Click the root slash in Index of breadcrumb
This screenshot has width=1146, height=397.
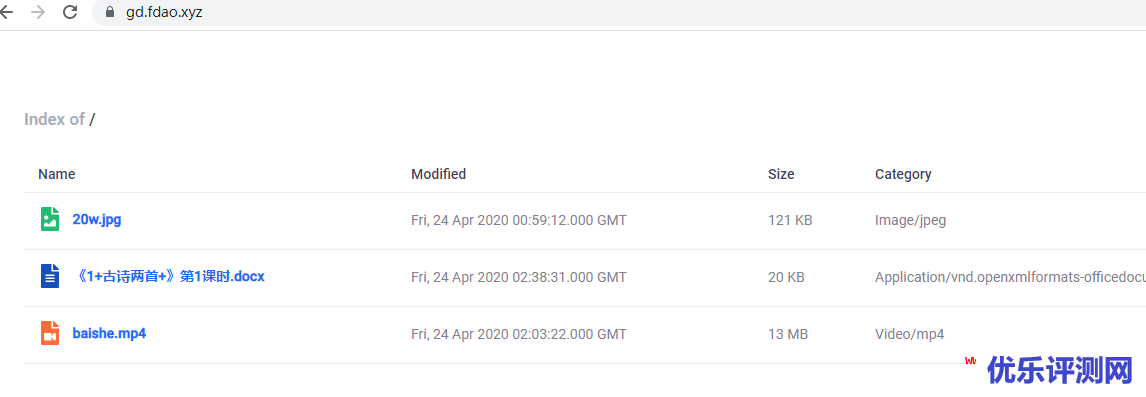coord(92,119)
